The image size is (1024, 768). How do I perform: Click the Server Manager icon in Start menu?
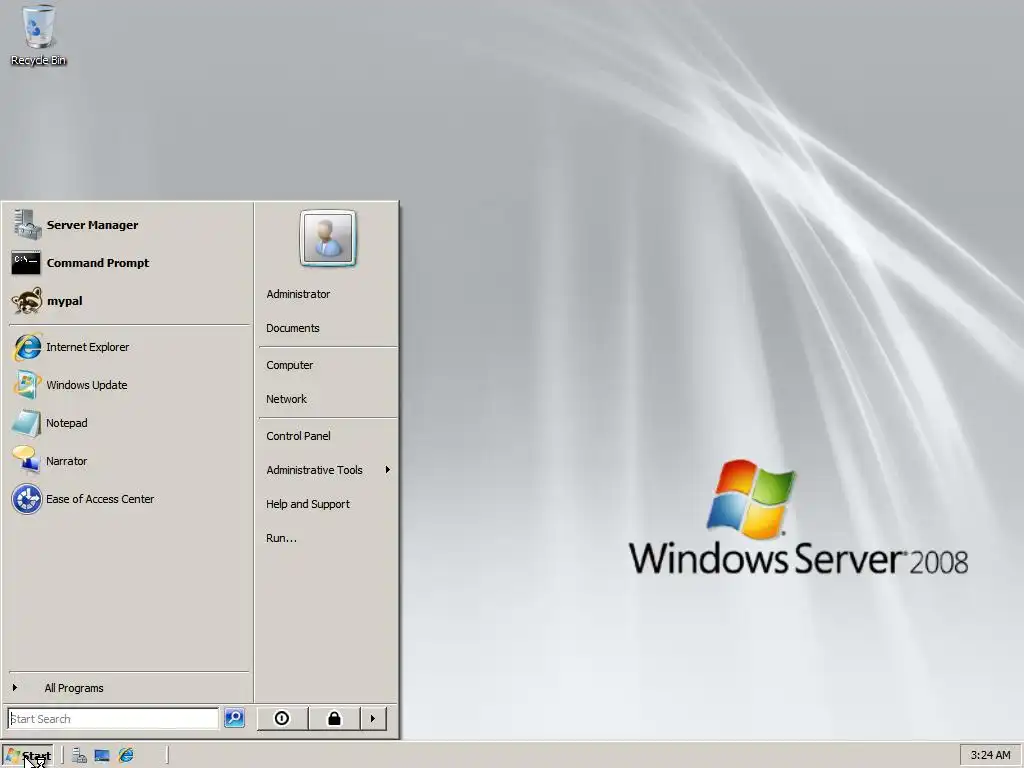[x=27, y=225]
